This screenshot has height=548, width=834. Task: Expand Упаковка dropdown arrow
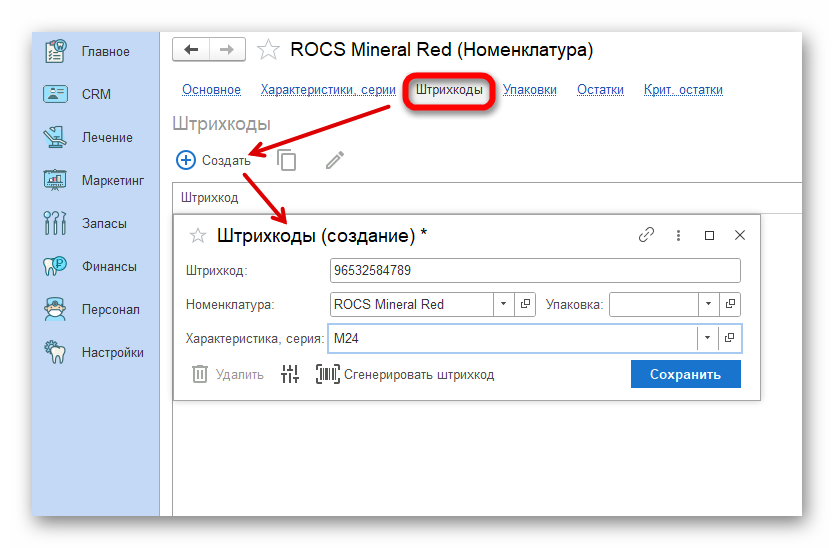pos(708,304)
